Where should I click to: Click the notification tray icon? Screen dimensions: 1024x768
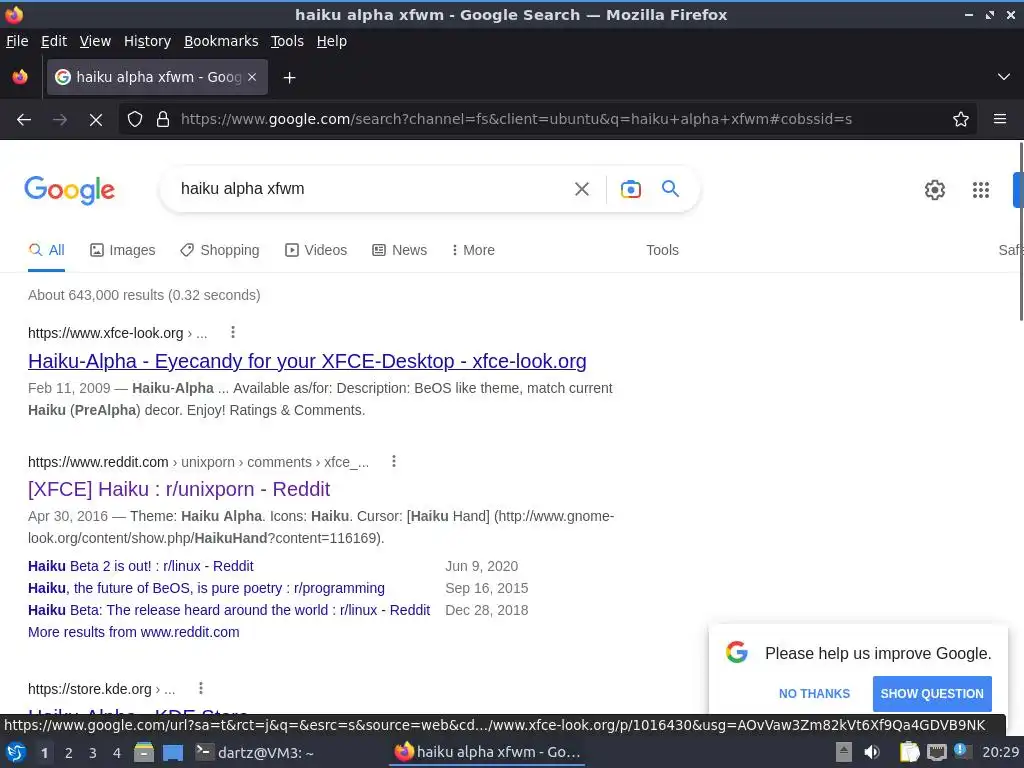pos(961,751)
